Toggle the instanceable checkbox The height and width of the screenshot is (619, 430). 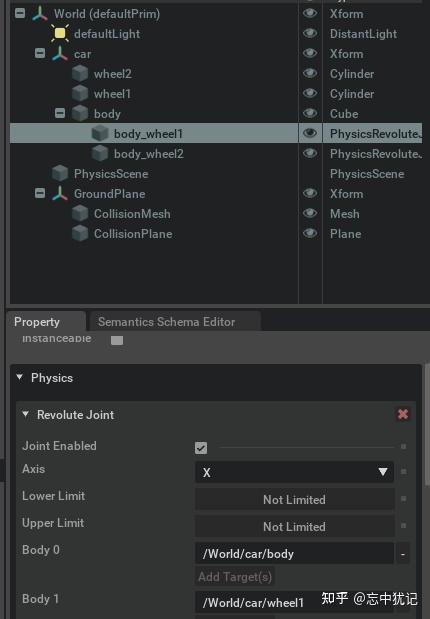117,340
